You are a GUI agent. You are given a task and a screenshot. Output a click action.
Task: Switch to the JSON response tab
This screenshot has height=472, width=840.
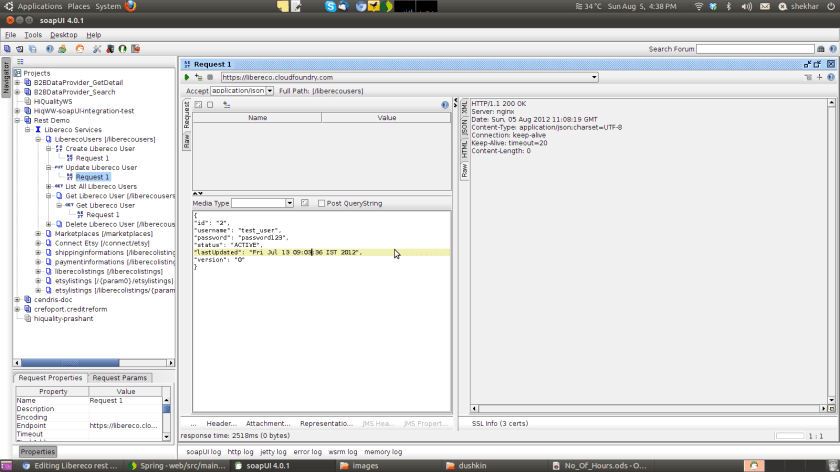coord(464,128)
